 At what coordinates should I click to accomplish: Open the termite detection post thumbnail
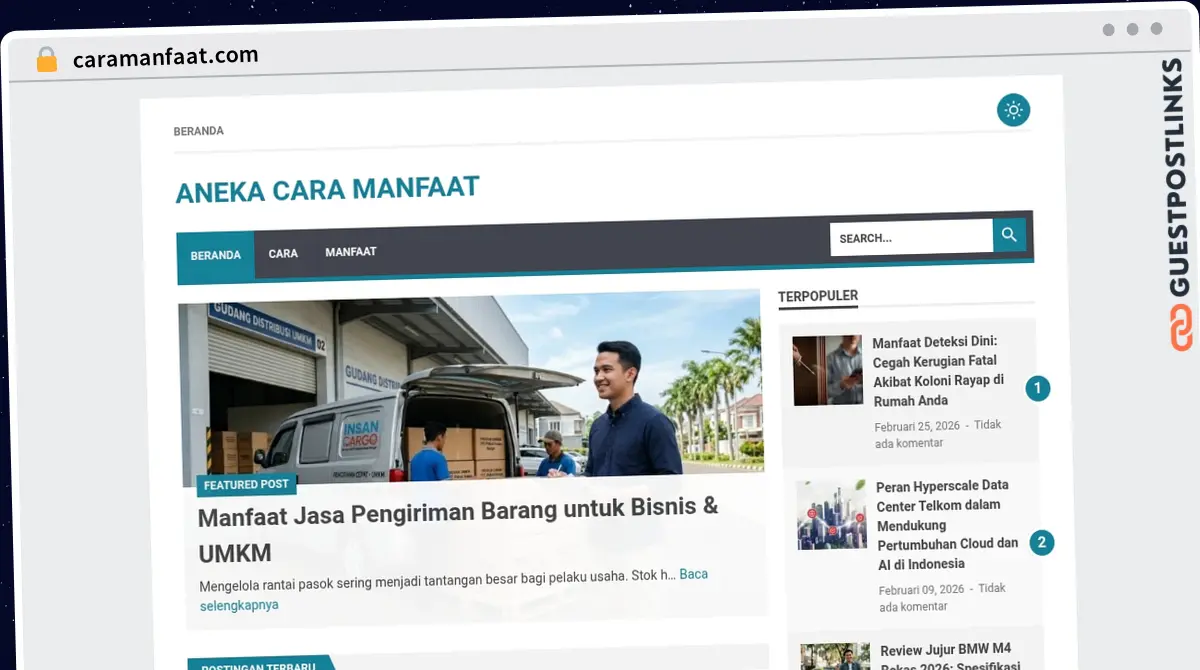pyautogui.click(x=828, y=370)
